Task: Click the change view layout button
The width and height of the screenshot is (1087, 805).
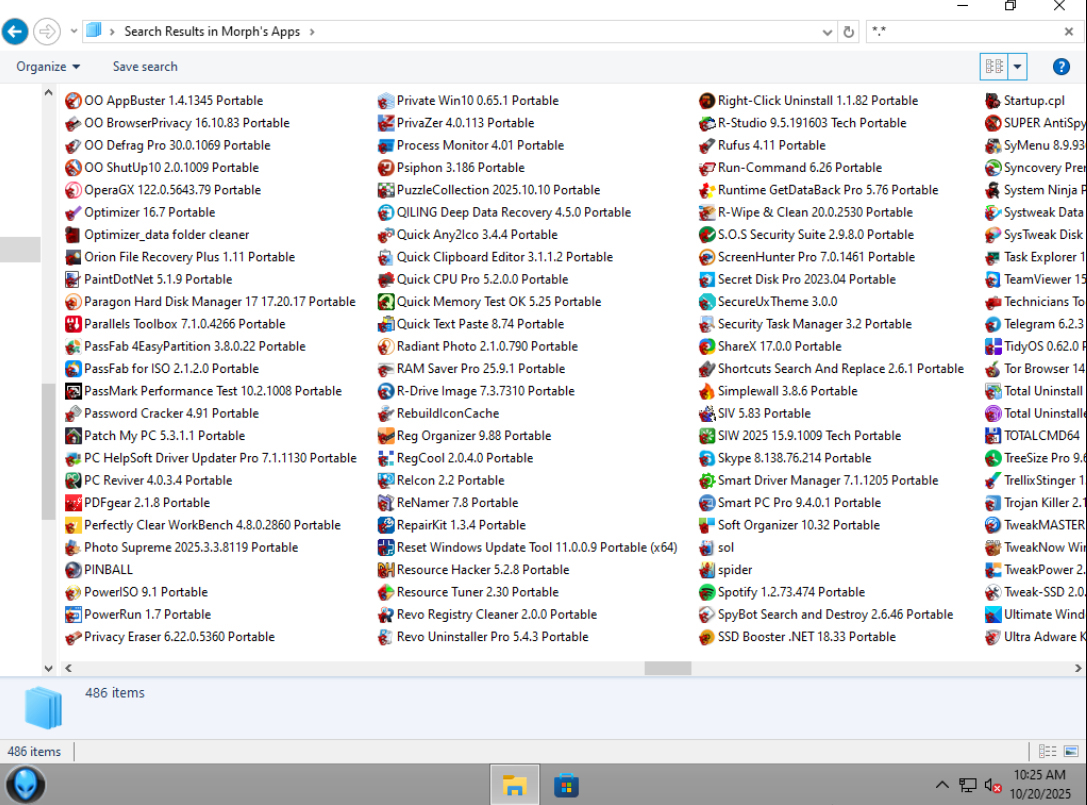Action: (x=994, y=67)
